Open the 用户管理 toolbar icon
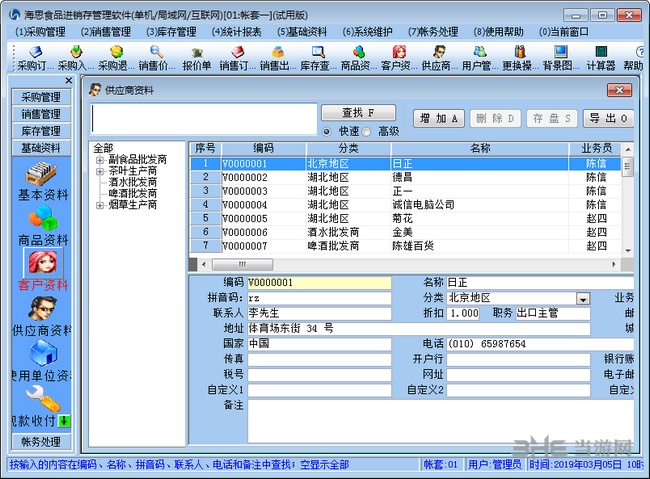The image size is (650, 479). click(480, 58)
